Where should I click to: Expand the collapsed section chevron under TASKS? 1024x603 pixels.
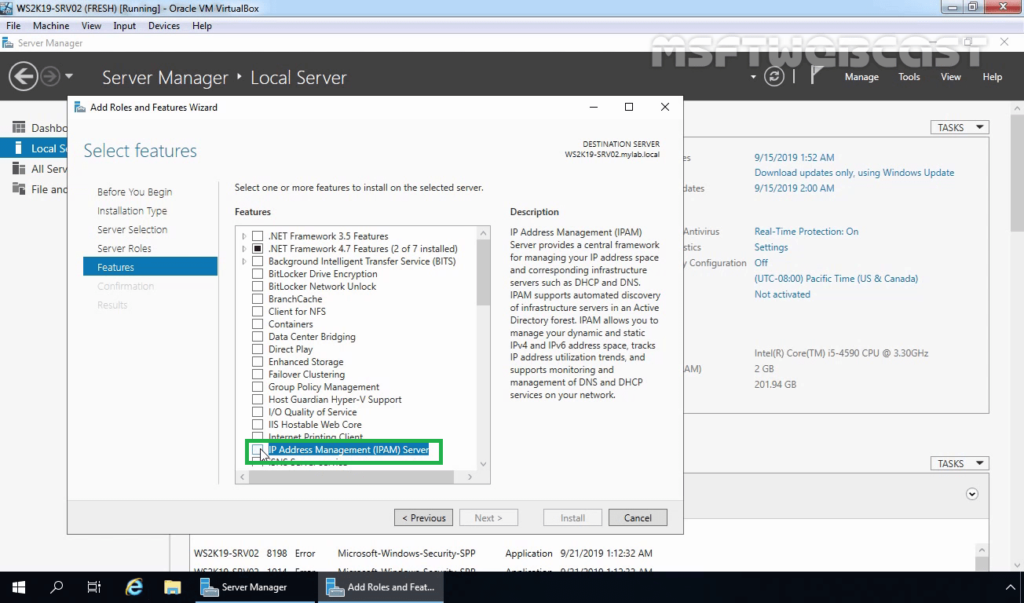point(972,494)
